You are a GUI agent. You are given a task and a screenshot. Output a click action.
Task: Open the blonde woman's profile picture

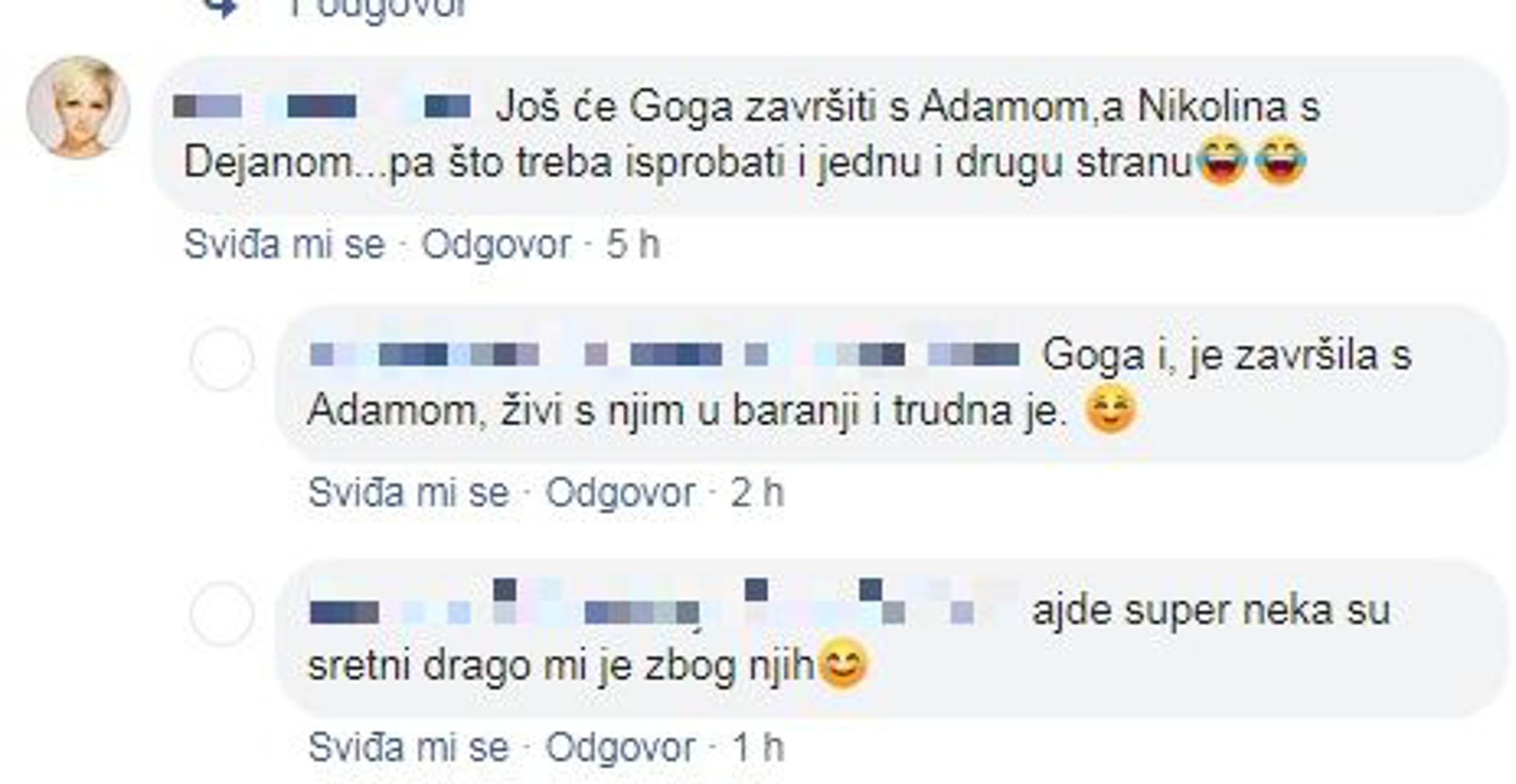coord(78,107)
